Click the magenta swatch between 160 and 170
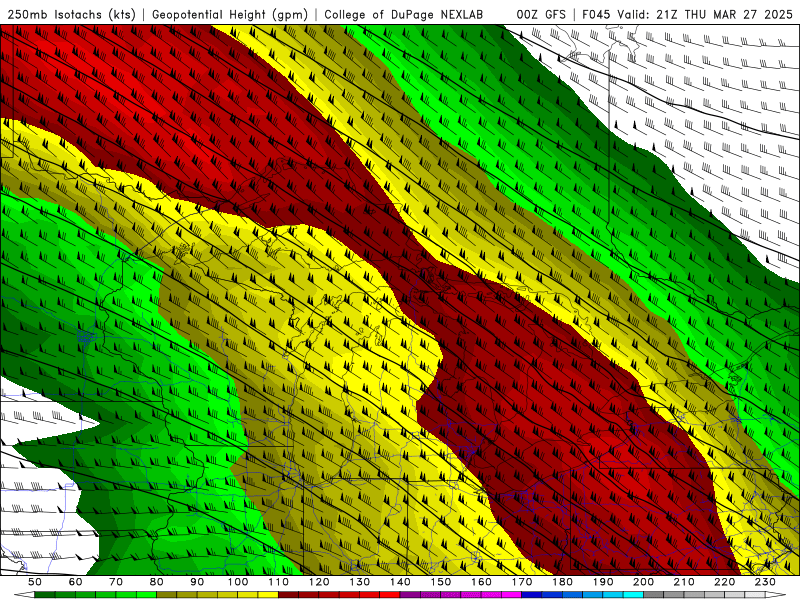800x600 pixels. 512,595
